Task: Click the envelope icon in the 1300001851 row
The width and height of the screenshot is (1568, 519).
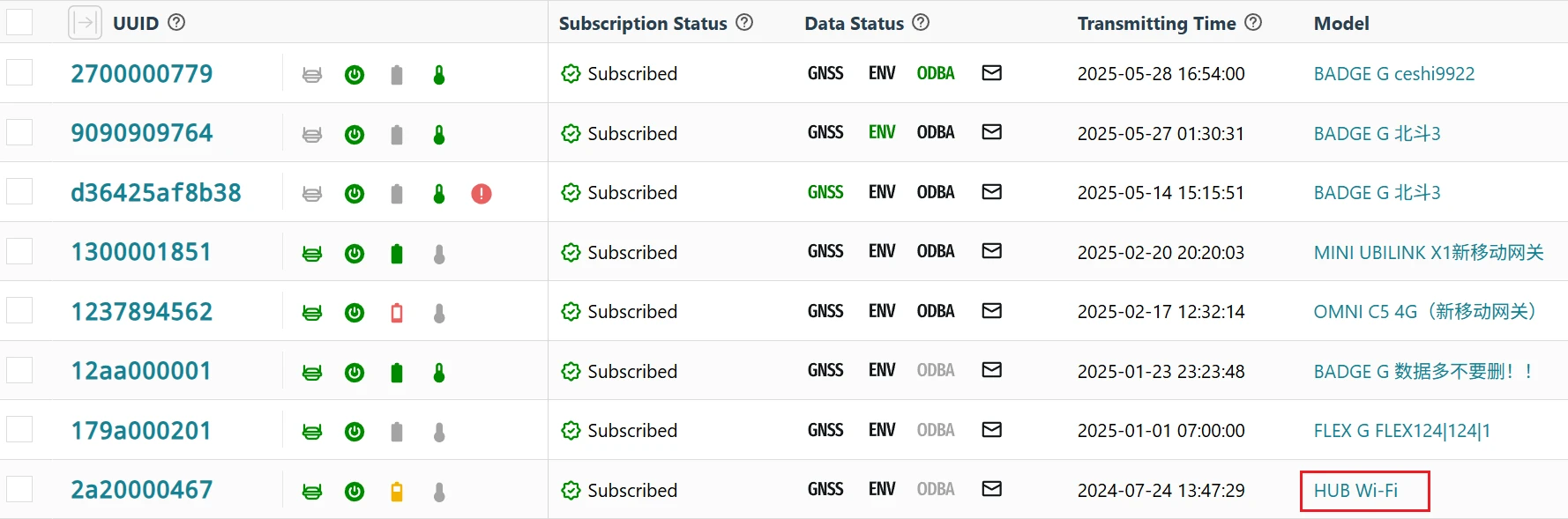Action: (991, 251)
